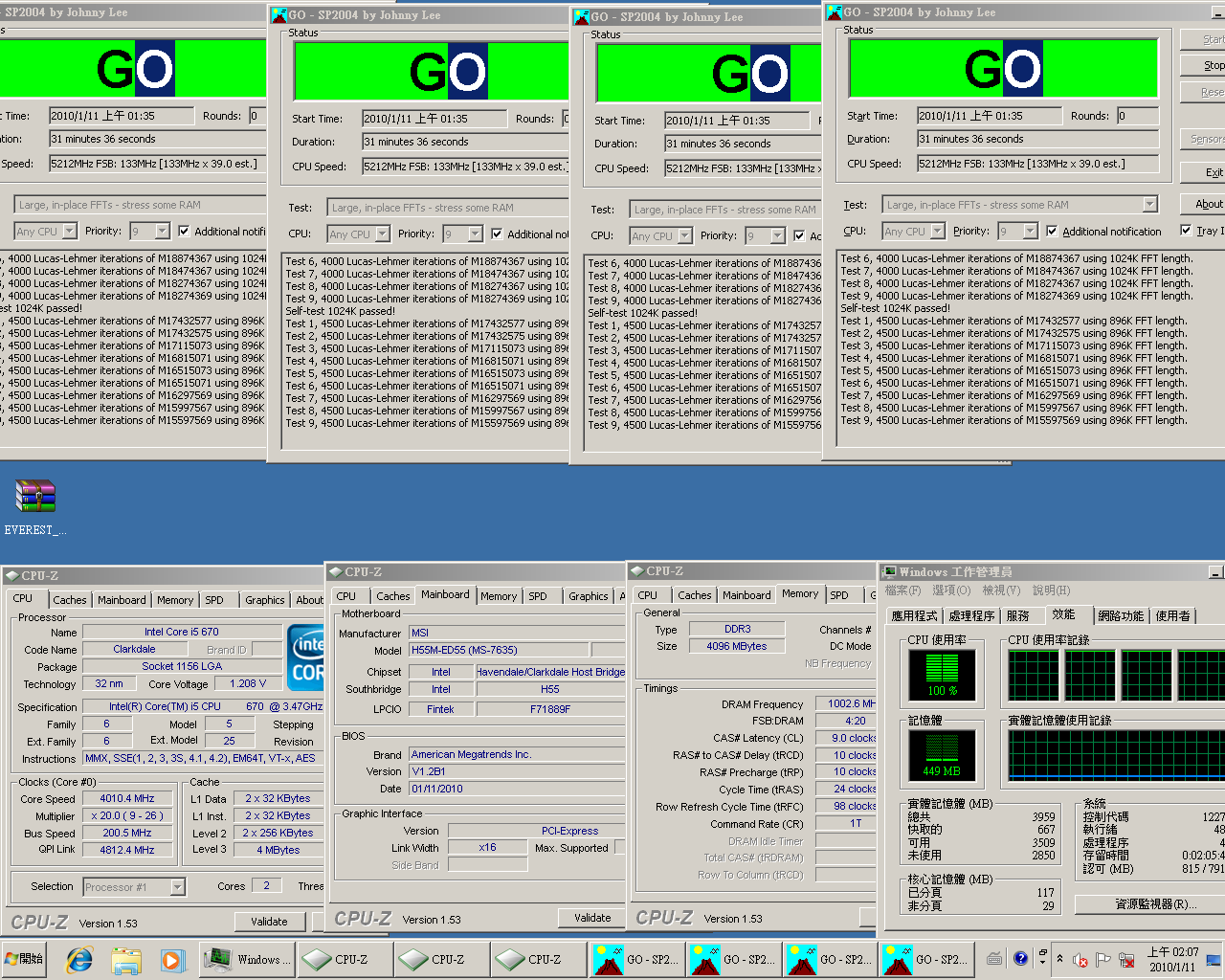Viewport: 1225px width, 980px height.
Task: Open the 處理程序 tab in Task Manager
Action: tap(971, 616)
